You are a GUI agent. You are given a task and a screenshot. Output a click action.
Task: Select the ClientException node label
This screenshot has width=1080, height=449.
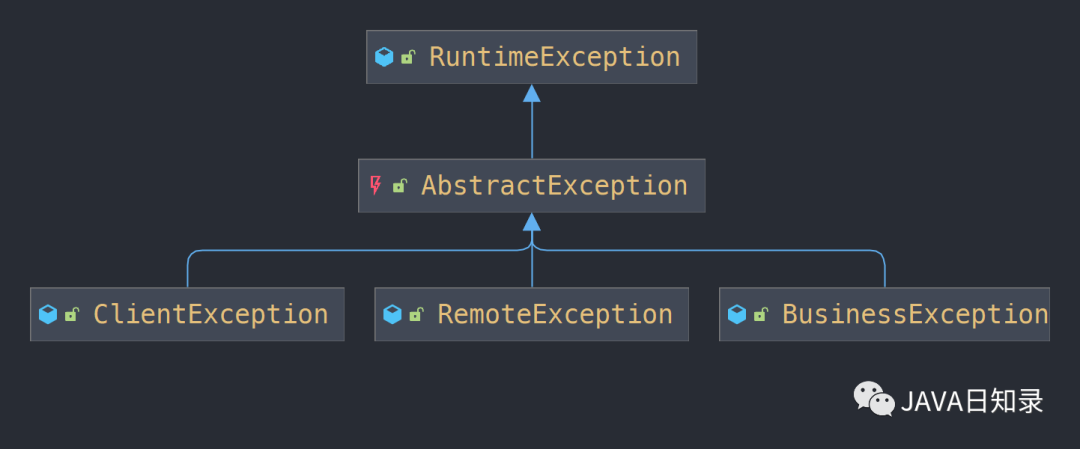click(x=211, y=314)
